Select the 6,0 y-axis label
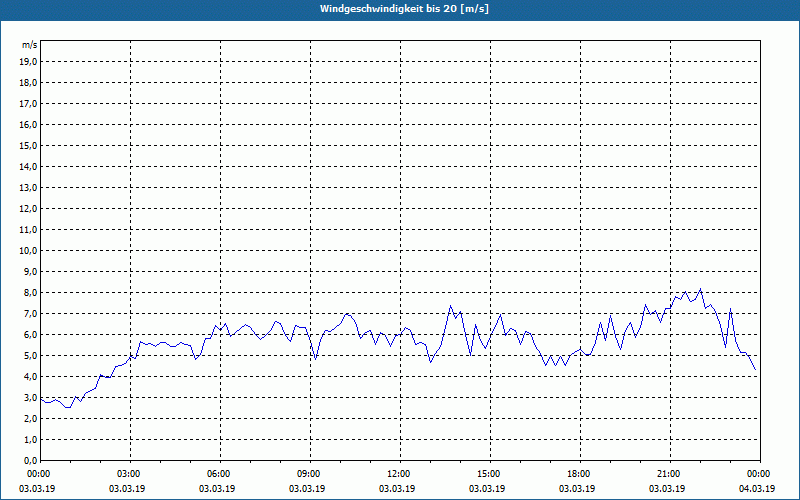 (30, 335)
